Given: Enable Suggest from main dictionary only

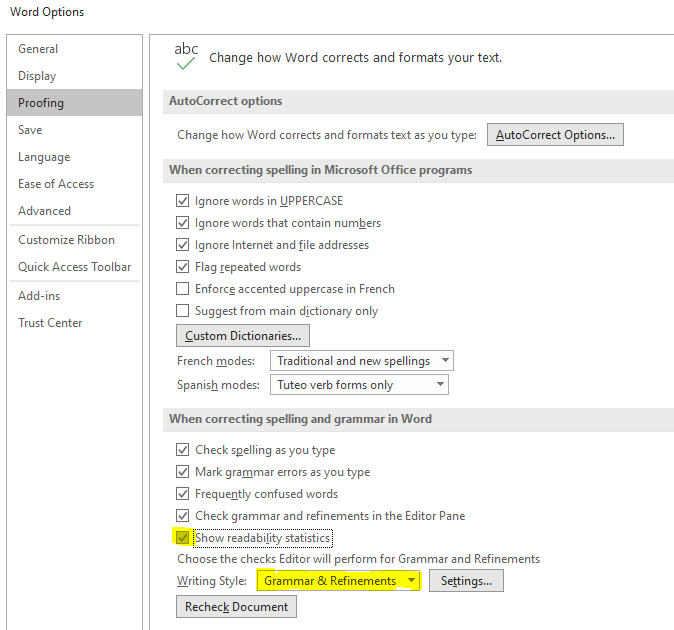Looking at the screenshot, I should [x=183, y=310].
